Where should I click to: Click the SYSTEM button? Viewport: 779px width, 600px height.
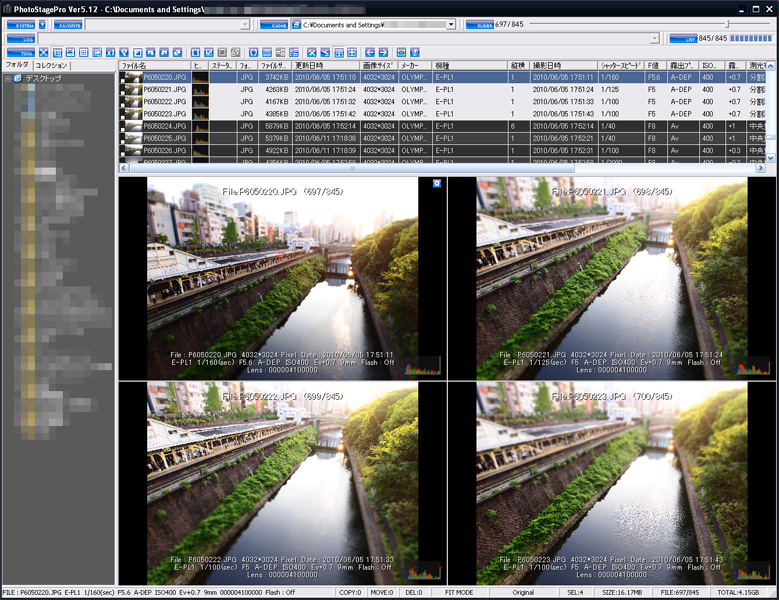(x=21, y=25)
